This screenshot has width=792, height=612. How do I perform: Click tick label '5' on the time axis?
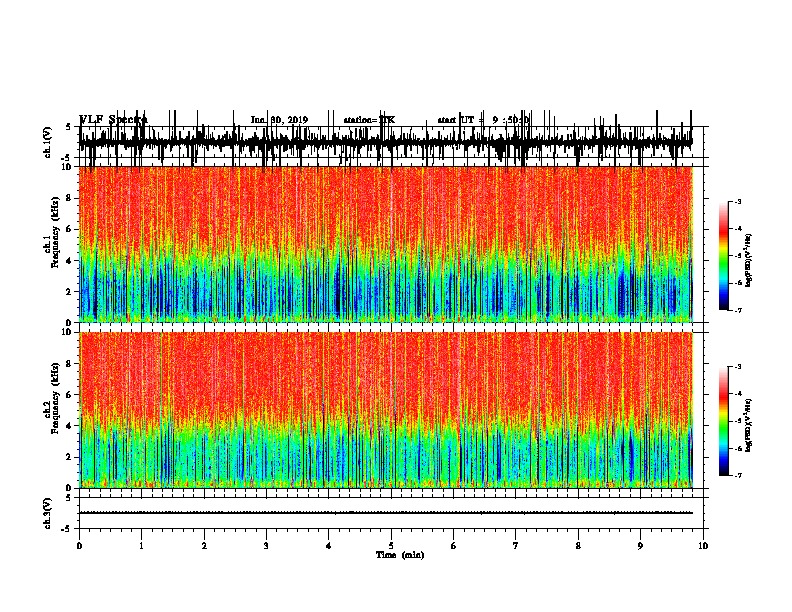click(391, 546)
